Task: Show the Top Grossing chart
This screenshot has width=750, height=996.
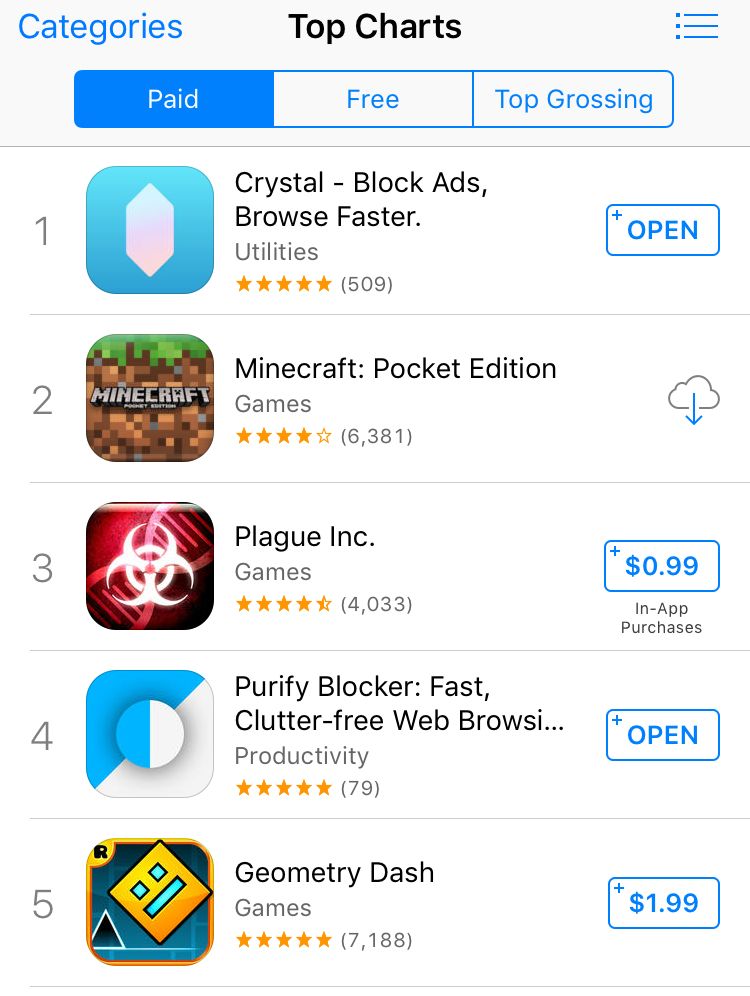Action: point(573,99)
